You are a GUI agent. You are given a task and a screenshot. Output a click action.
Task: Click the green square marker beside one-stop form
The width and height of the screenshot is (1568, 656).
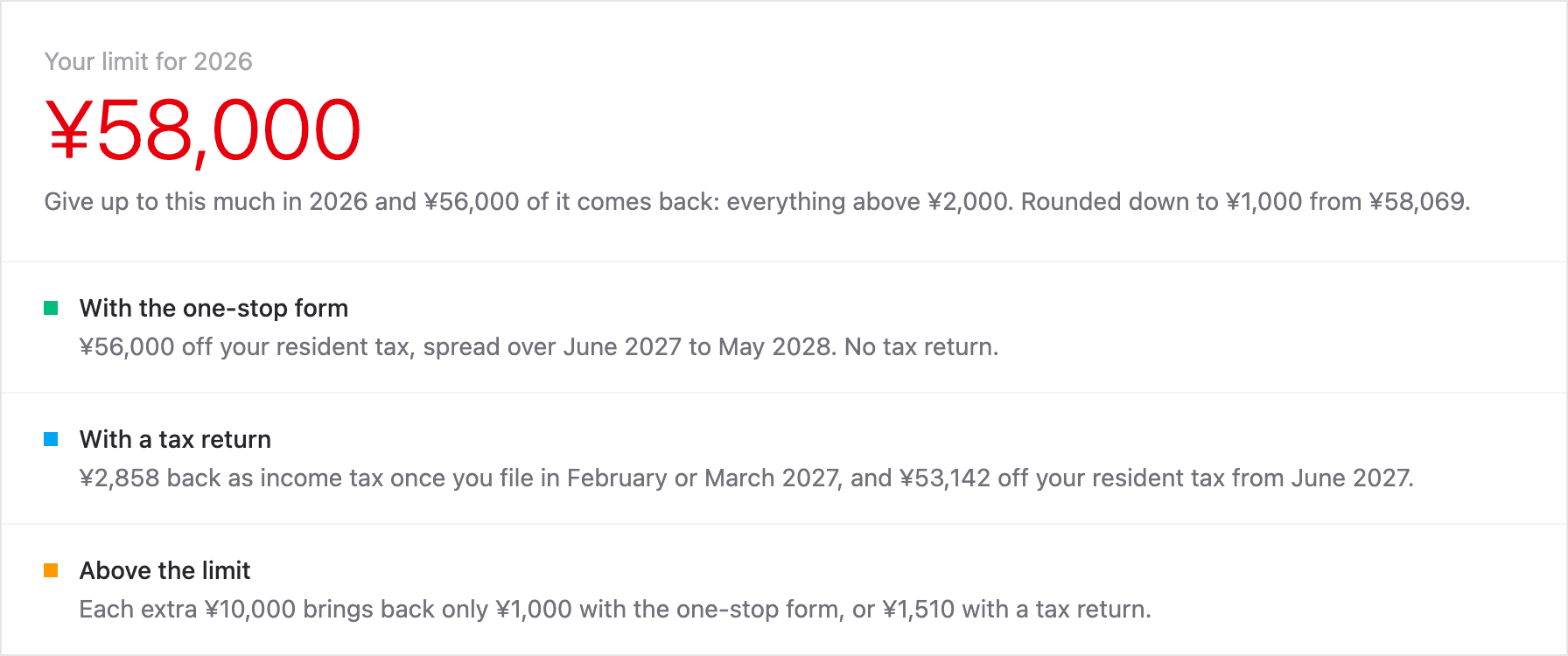51,308
